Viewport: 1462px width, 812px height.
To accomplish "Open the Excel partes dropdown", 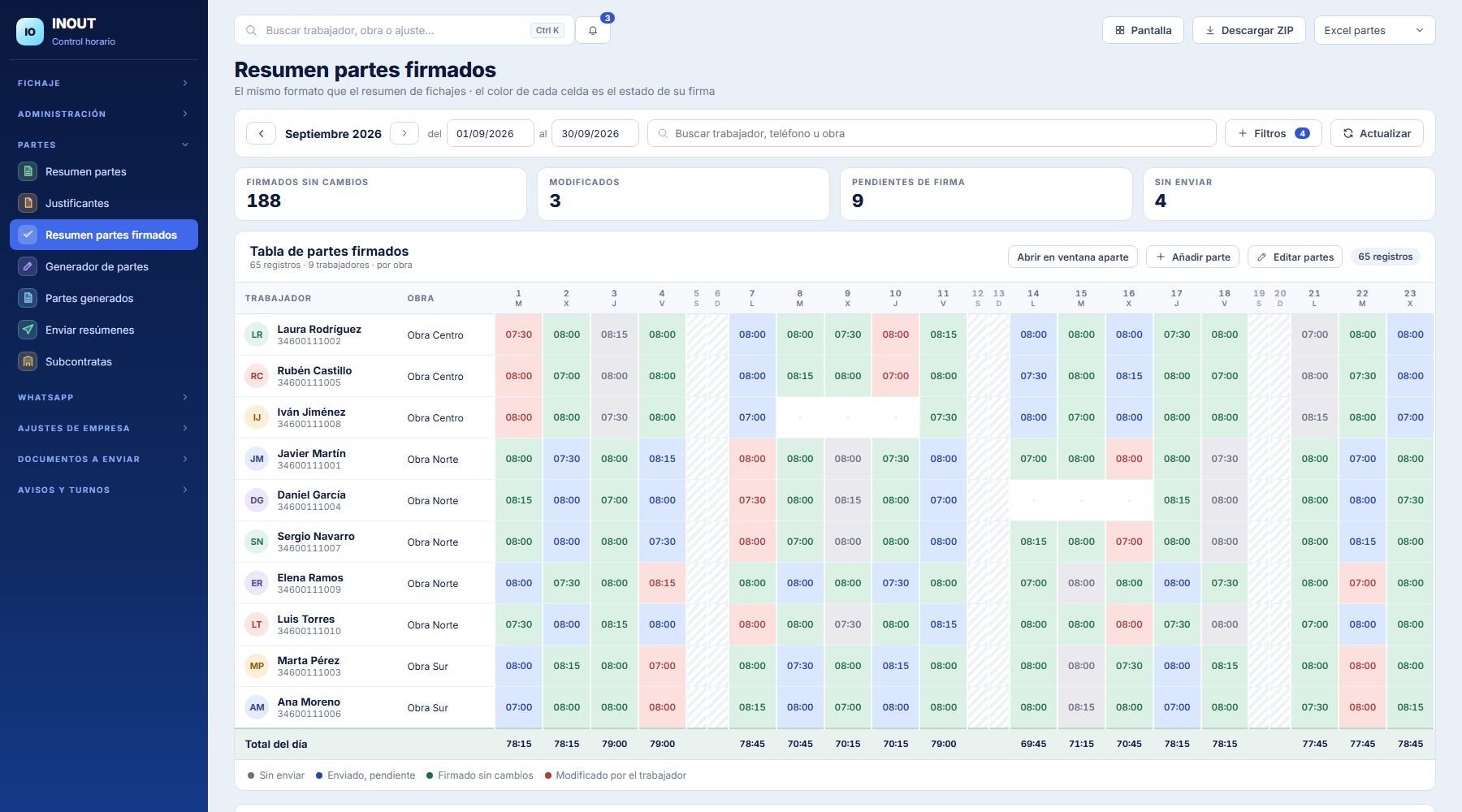I will point(1374,30).
